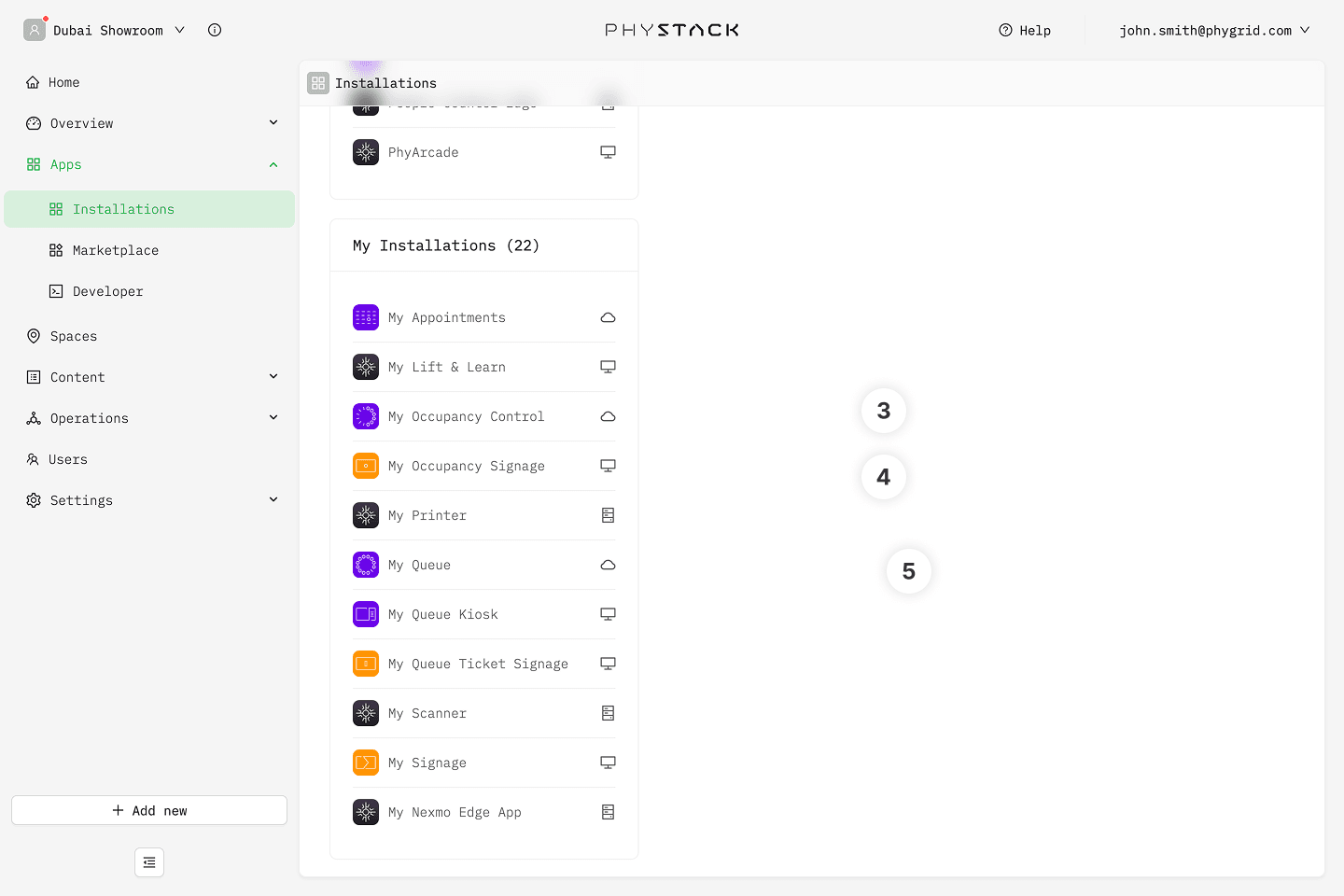Click the My Queue Ticket Signage icon

(x=366, y=664)
